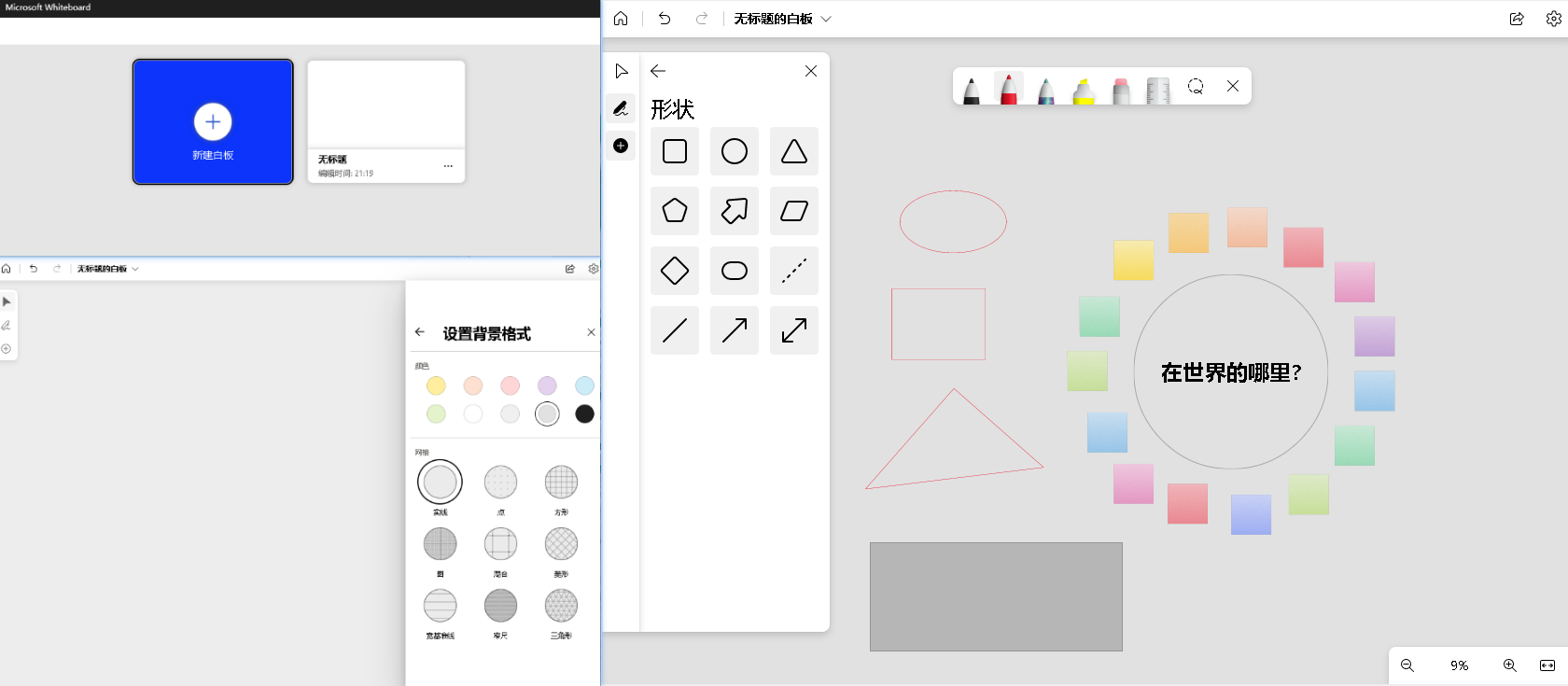Select the dotted grid option
Screen dimensions: 1568x686
(x=500, y=483)
